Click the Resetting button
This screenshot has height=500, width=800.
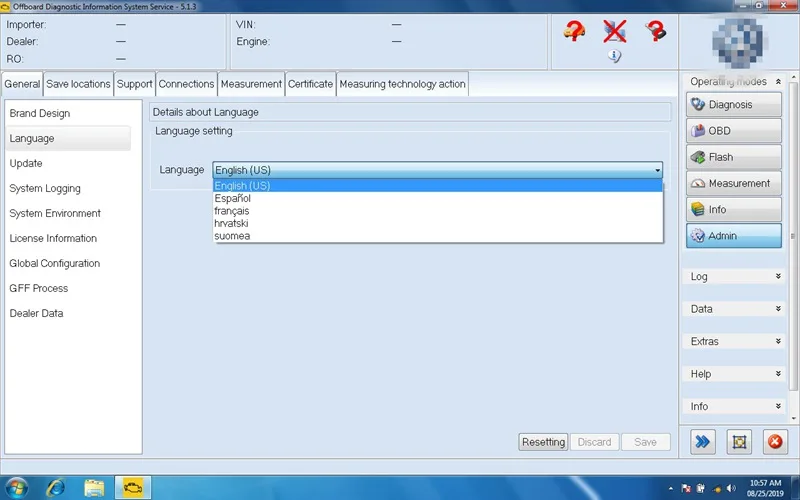click(543, 442)
